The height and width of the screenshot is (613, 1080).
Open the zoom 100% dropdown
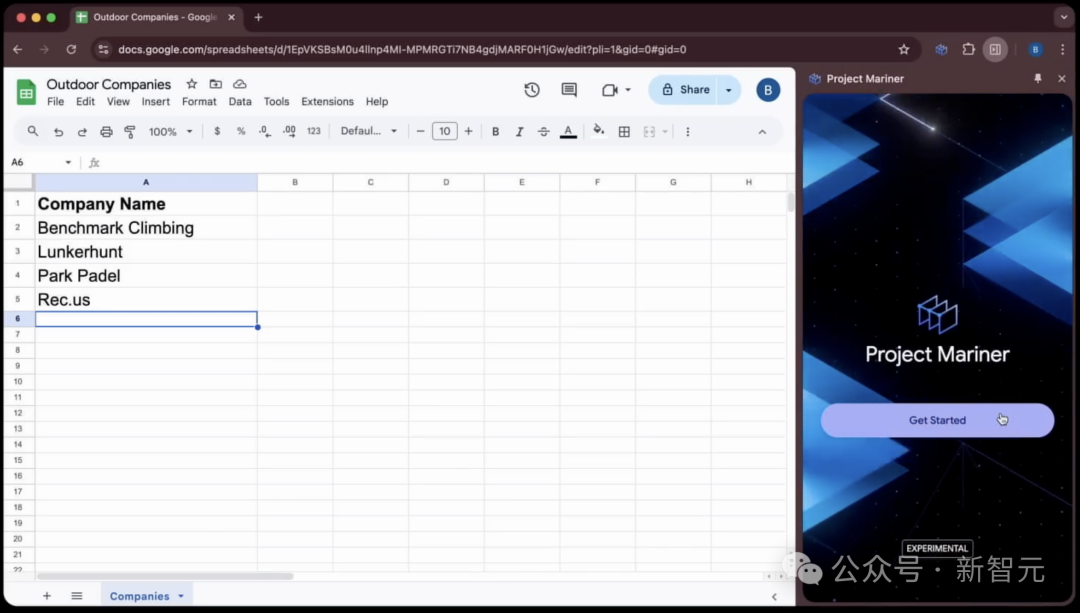pos(170,132)
